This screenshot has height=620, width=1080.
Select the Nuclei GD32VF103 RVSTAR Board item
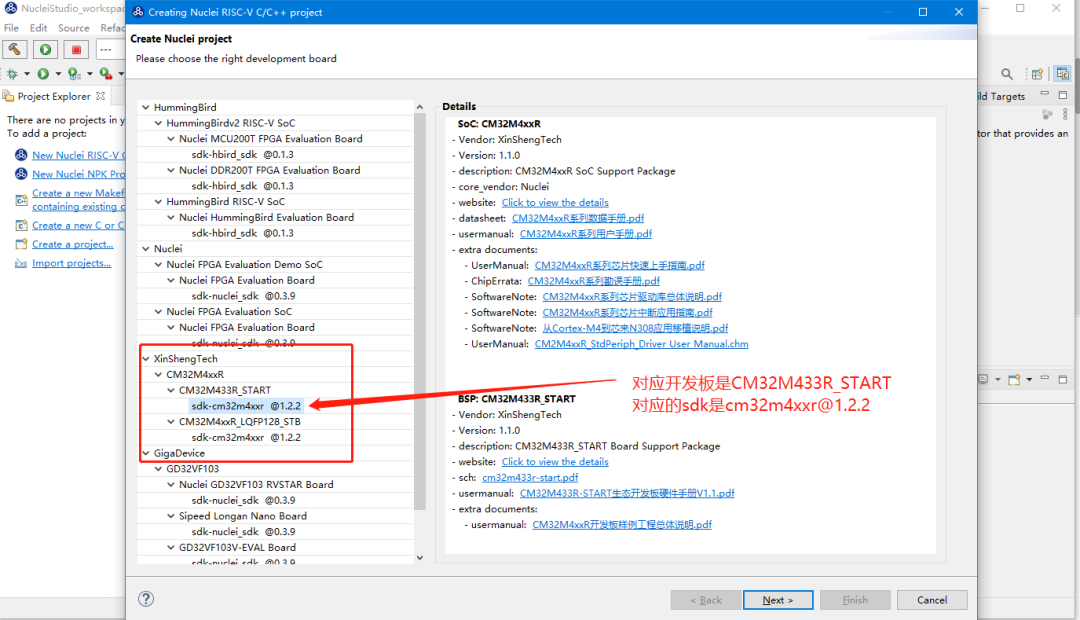[x=256, y=485]
